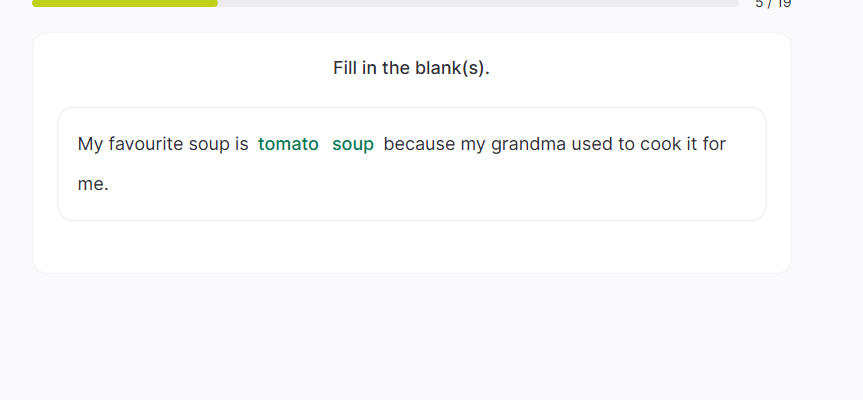Click the word "because" after the blanks
The image size is (863, 400).
(419, 144)
